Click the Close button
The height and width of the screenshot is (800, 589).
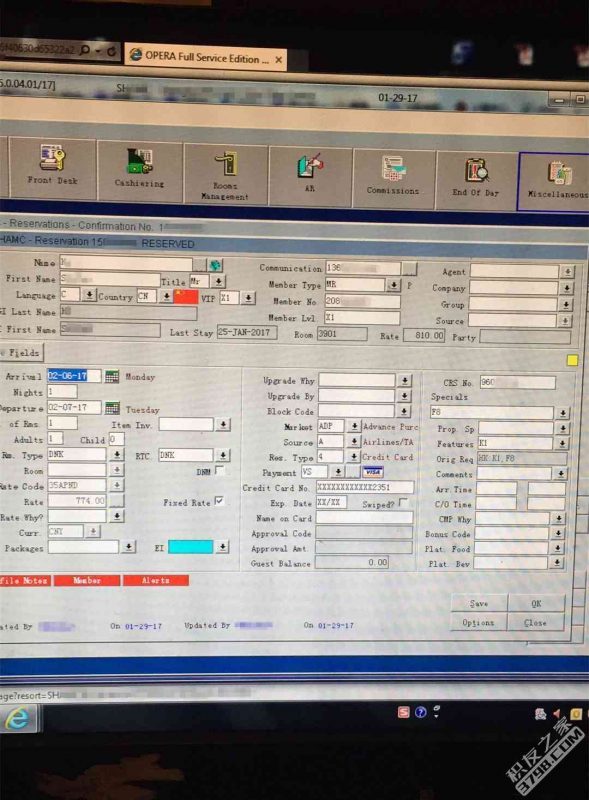tap(535, 623)
